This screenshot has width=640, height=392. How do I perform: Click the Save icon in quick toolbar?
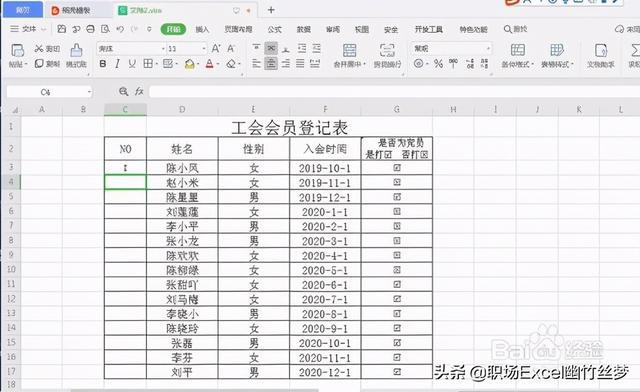click(x=62, y=29)
